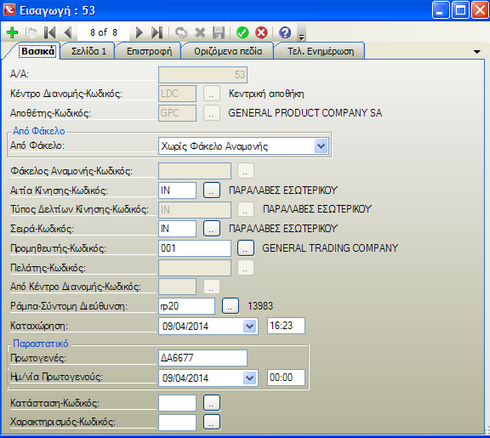Viewport: 490px width, 438px height.
Task: Open help with the question mark icon
Action: click(285, 33)
